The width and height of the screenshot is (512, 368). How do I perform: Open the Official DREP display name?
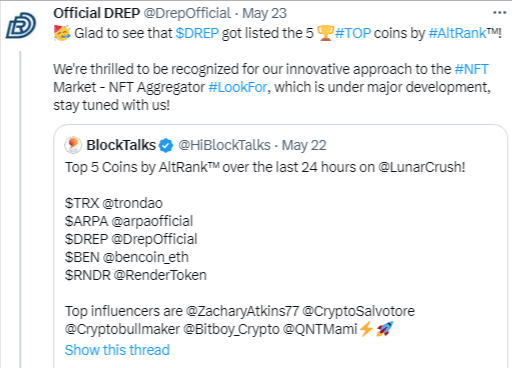97,13
